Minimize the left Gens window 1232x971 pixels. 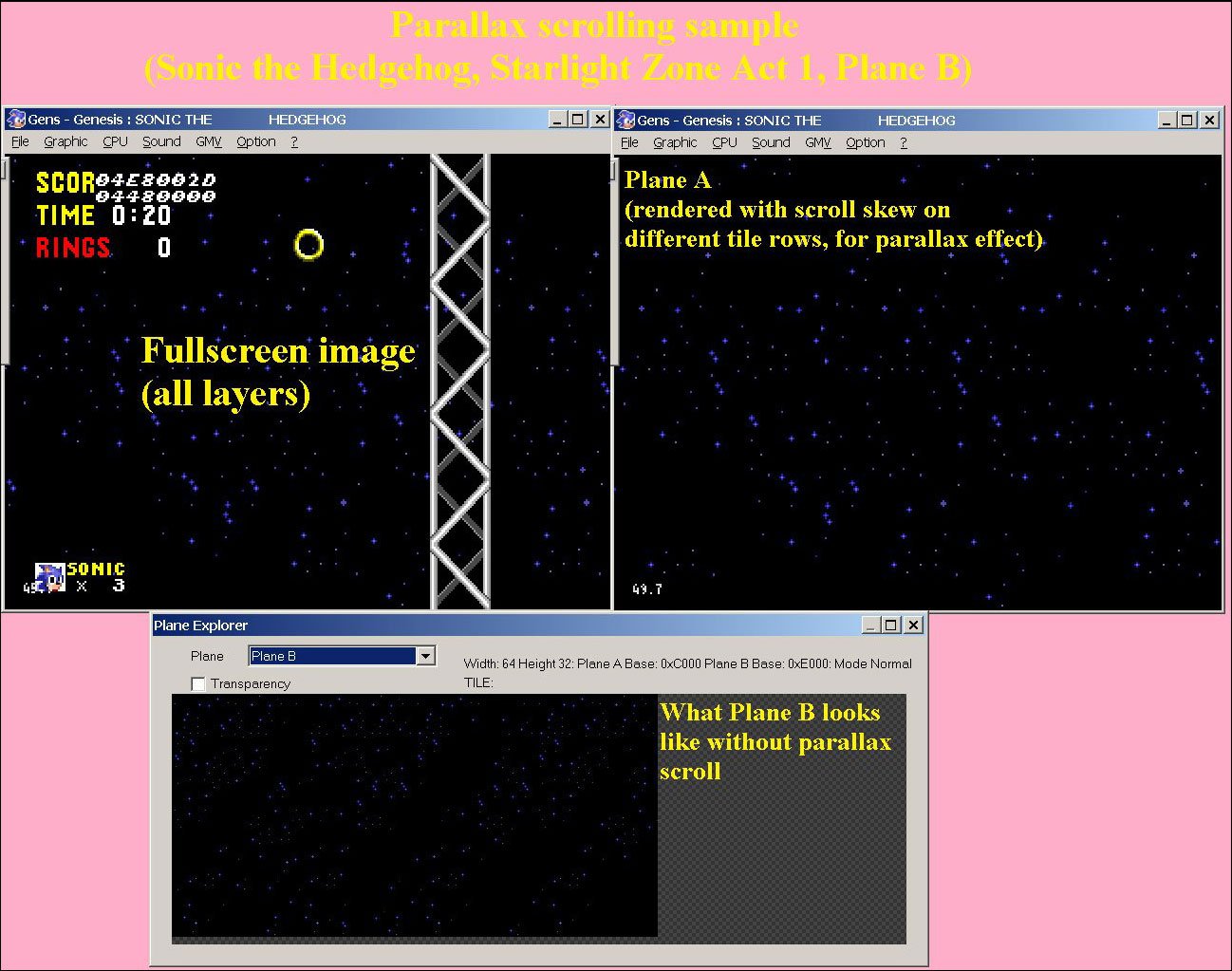click(558, 119)
